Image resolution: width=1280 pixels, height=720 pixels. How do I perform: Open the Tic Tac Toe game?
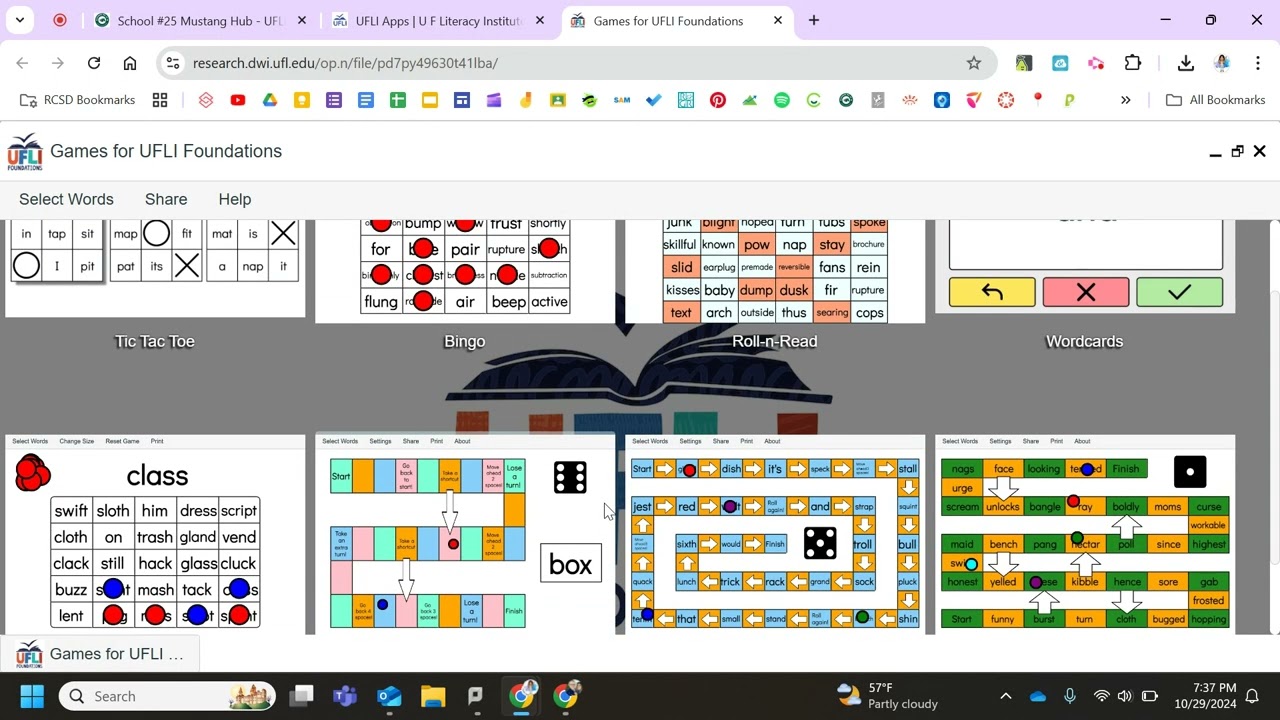155,269
